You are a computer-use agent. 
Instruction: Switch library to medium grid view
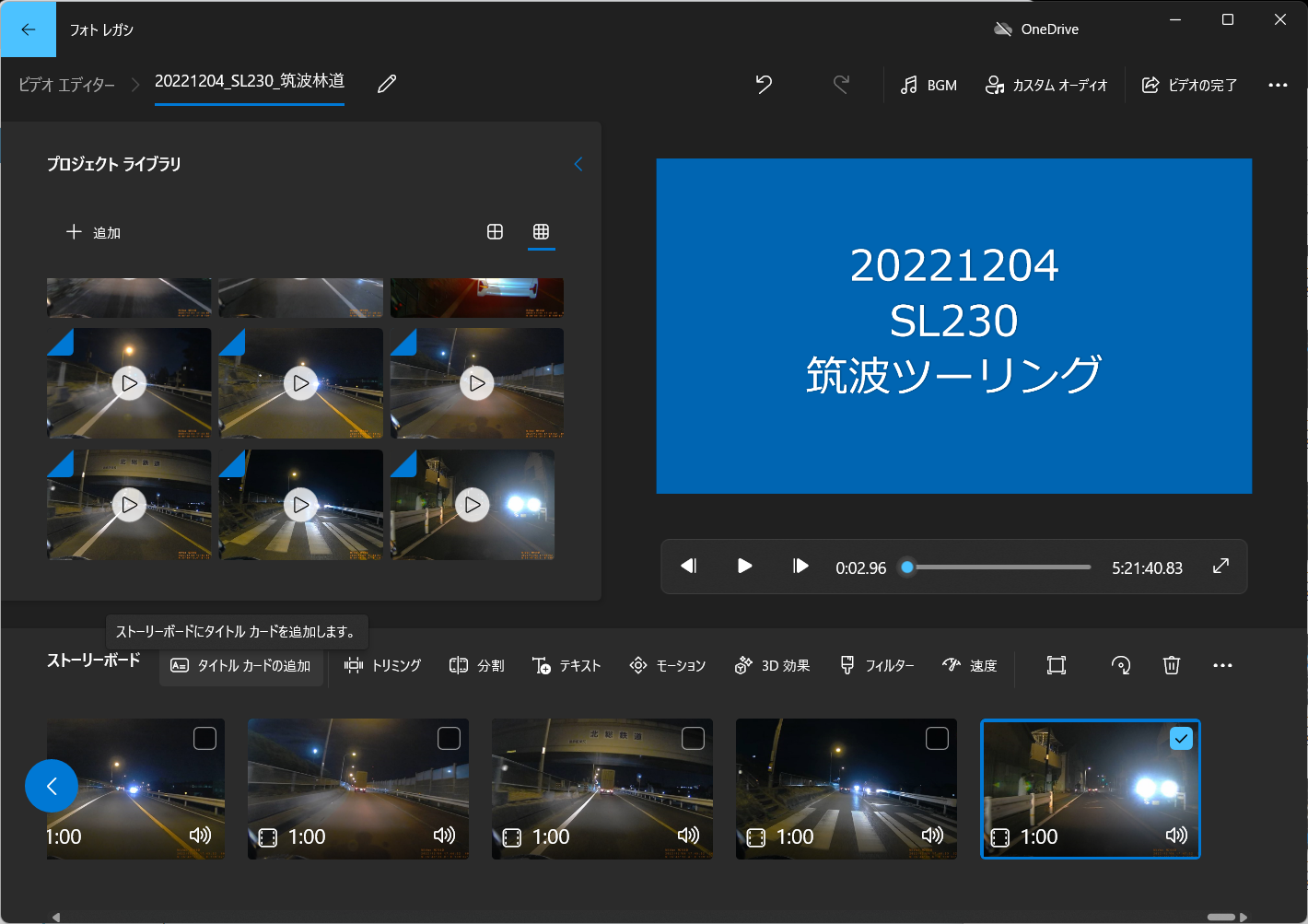495,232
